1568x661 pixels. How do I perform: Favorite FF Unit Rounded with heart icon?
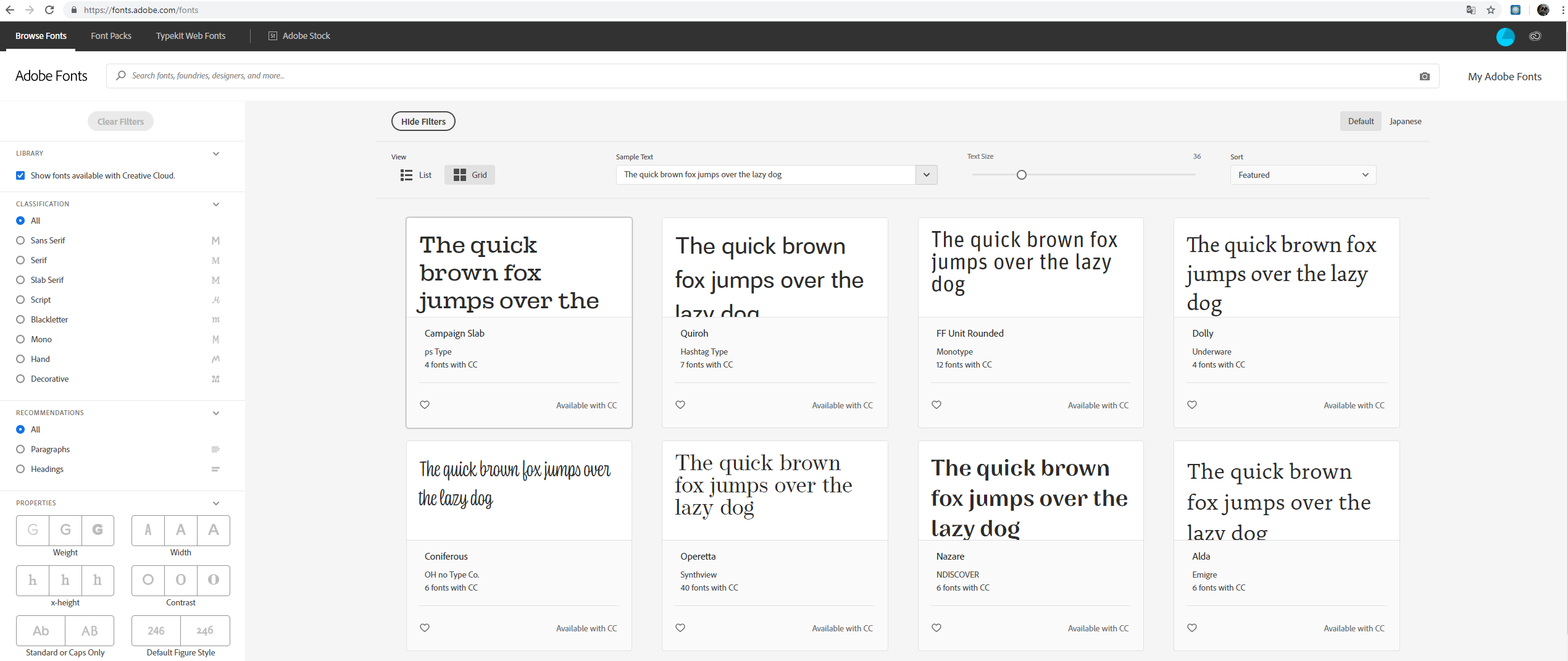936,405
